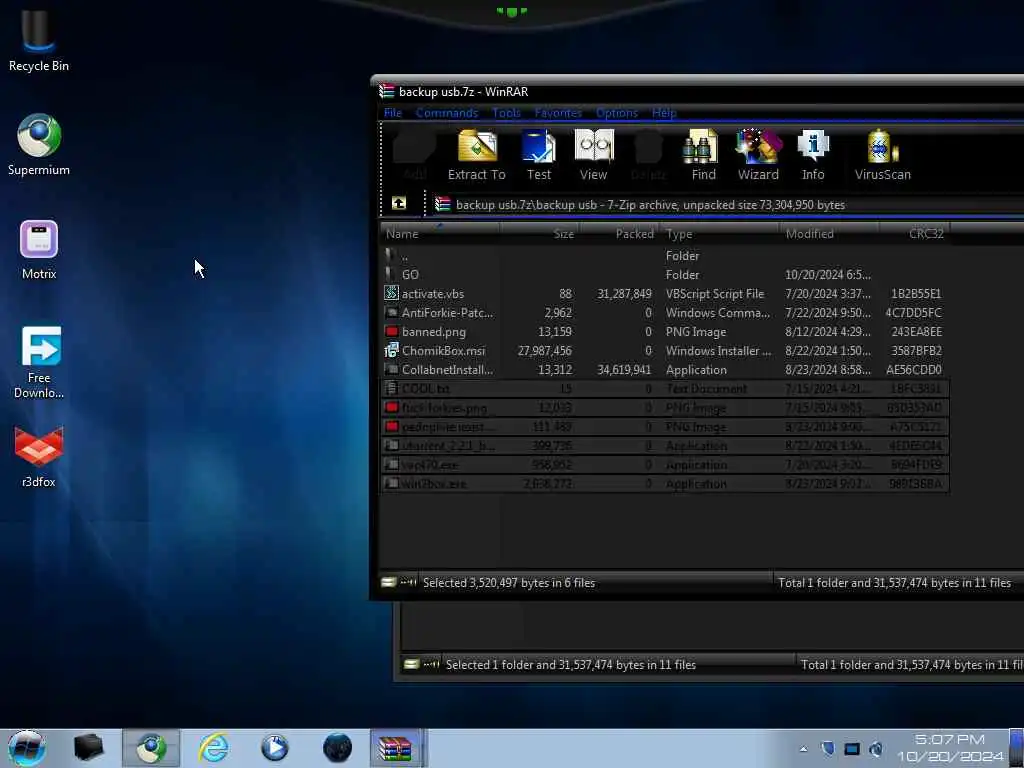Select the COOL.txt file row

click(x=665, y=389)
